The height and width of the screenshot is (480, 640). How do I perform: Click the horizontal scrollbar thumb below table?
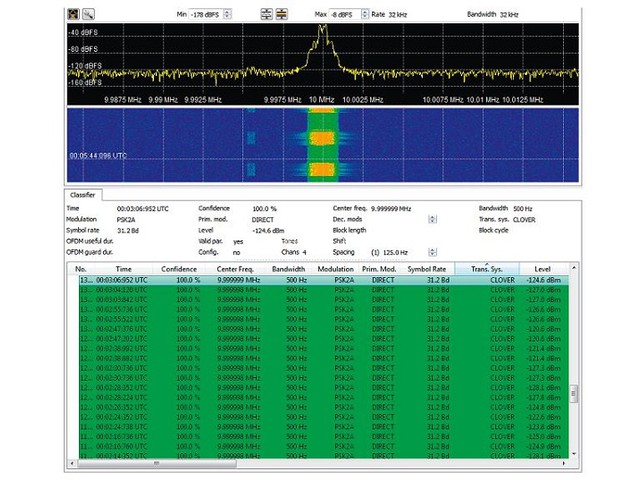pos(157,464)
